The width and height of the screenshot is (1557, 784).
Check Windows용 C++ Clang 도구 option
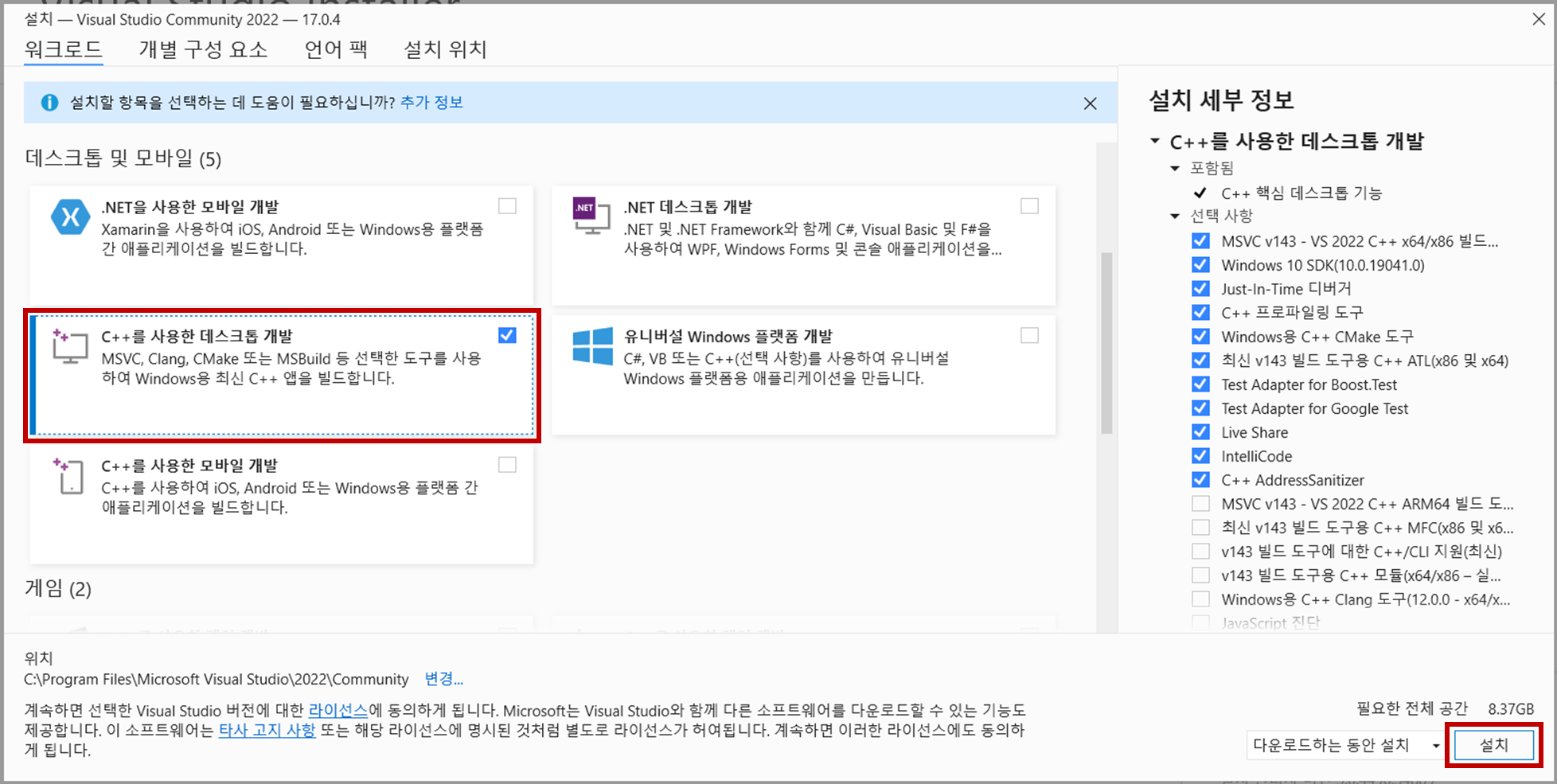(1200, 599)
